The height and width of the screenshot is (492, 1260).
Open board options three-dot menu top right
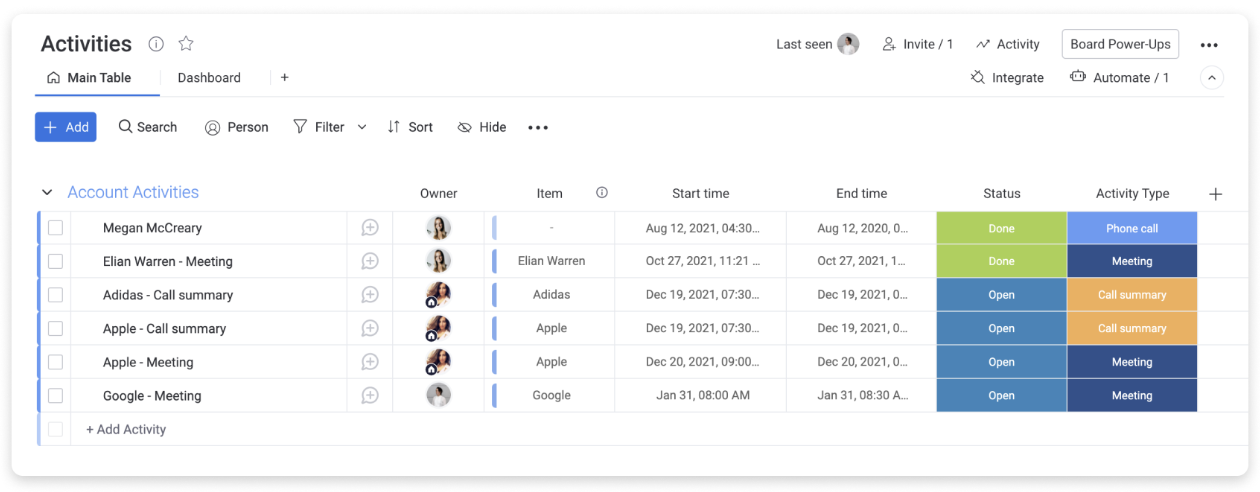1209,45
